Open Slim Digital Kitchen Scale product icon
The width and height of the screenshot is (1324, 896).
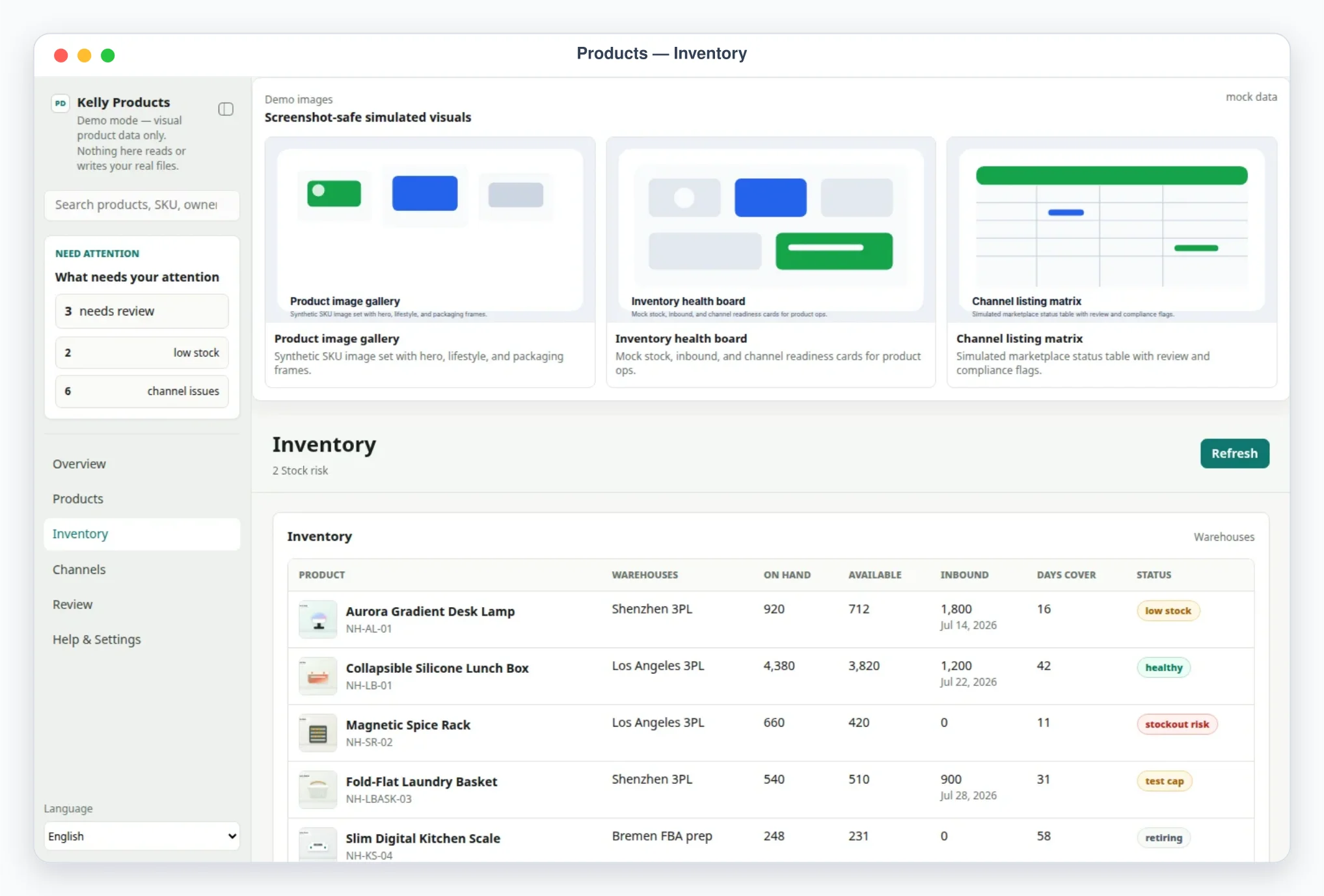pyautogui.click(x=318, y=845)
